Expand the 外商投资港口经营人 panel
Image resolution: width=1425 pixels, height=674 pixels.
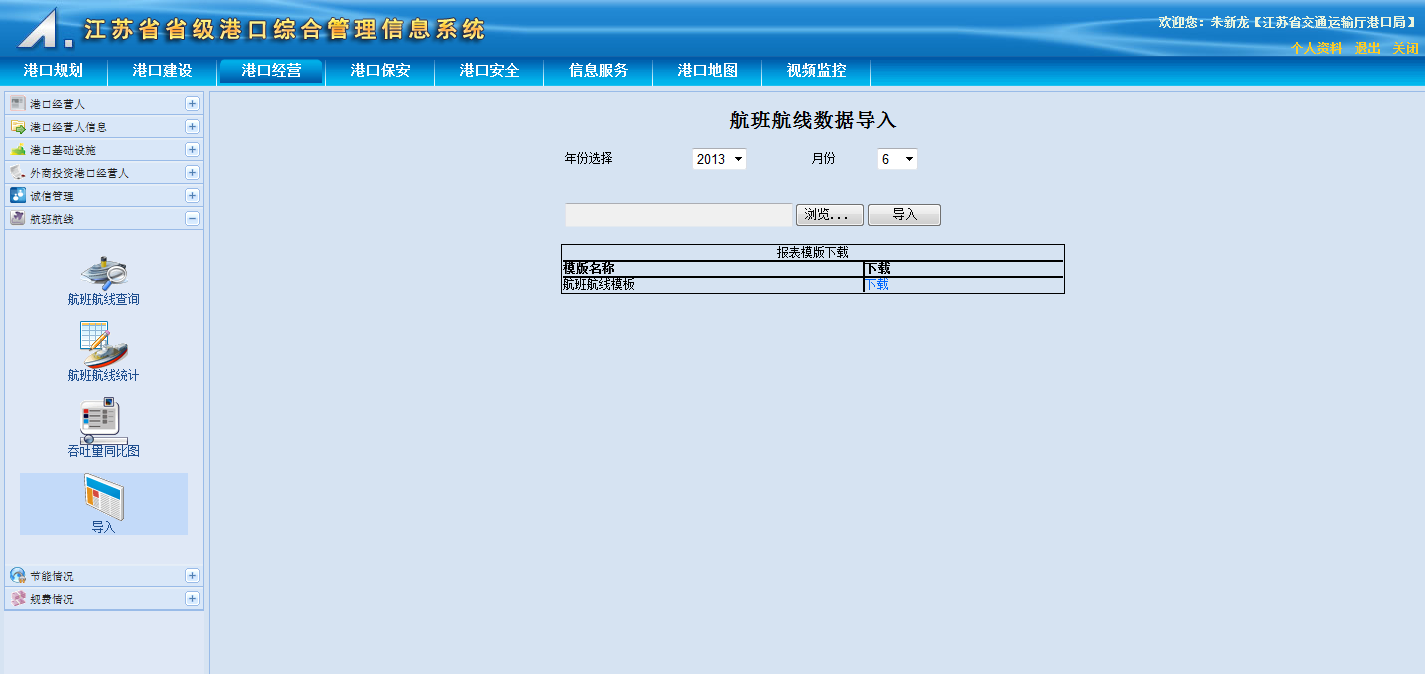coord(192,173)
